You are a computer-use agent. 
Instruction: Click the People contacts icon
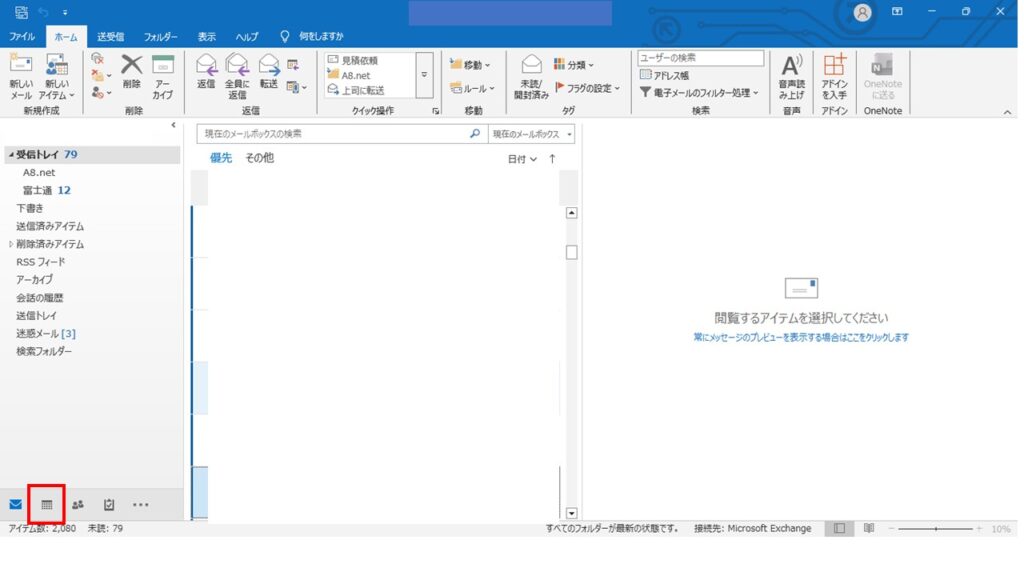coord(78,504)
